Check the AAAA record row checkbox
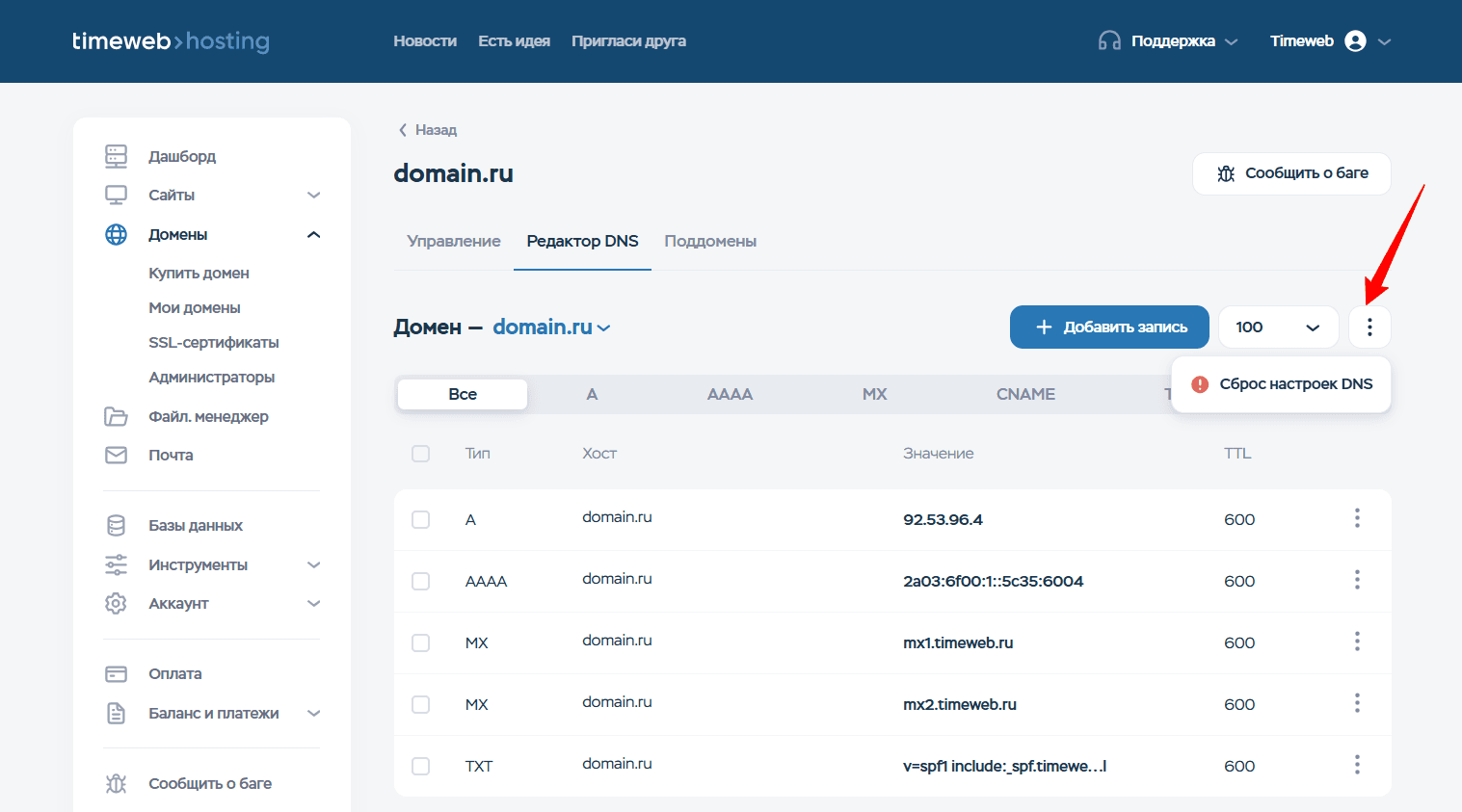Viewport: 1462px width, 812px height. [x=421, y=581]
